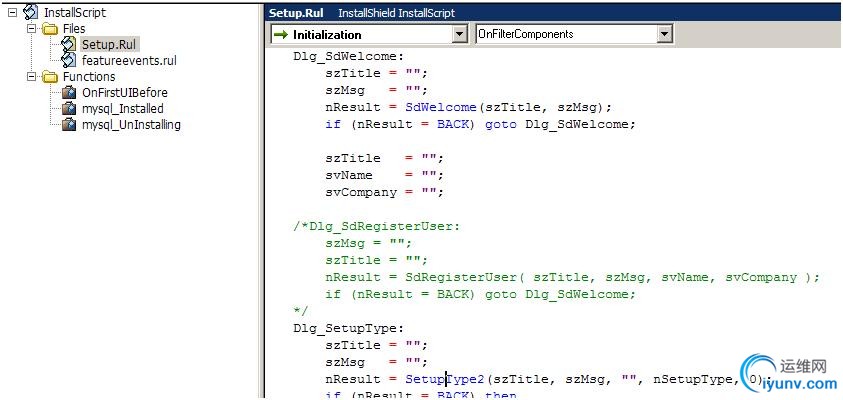This screenshot has height=400, width=843.
Task: Click the Setup.Rul file icon
Action: [x=69, y=44]
